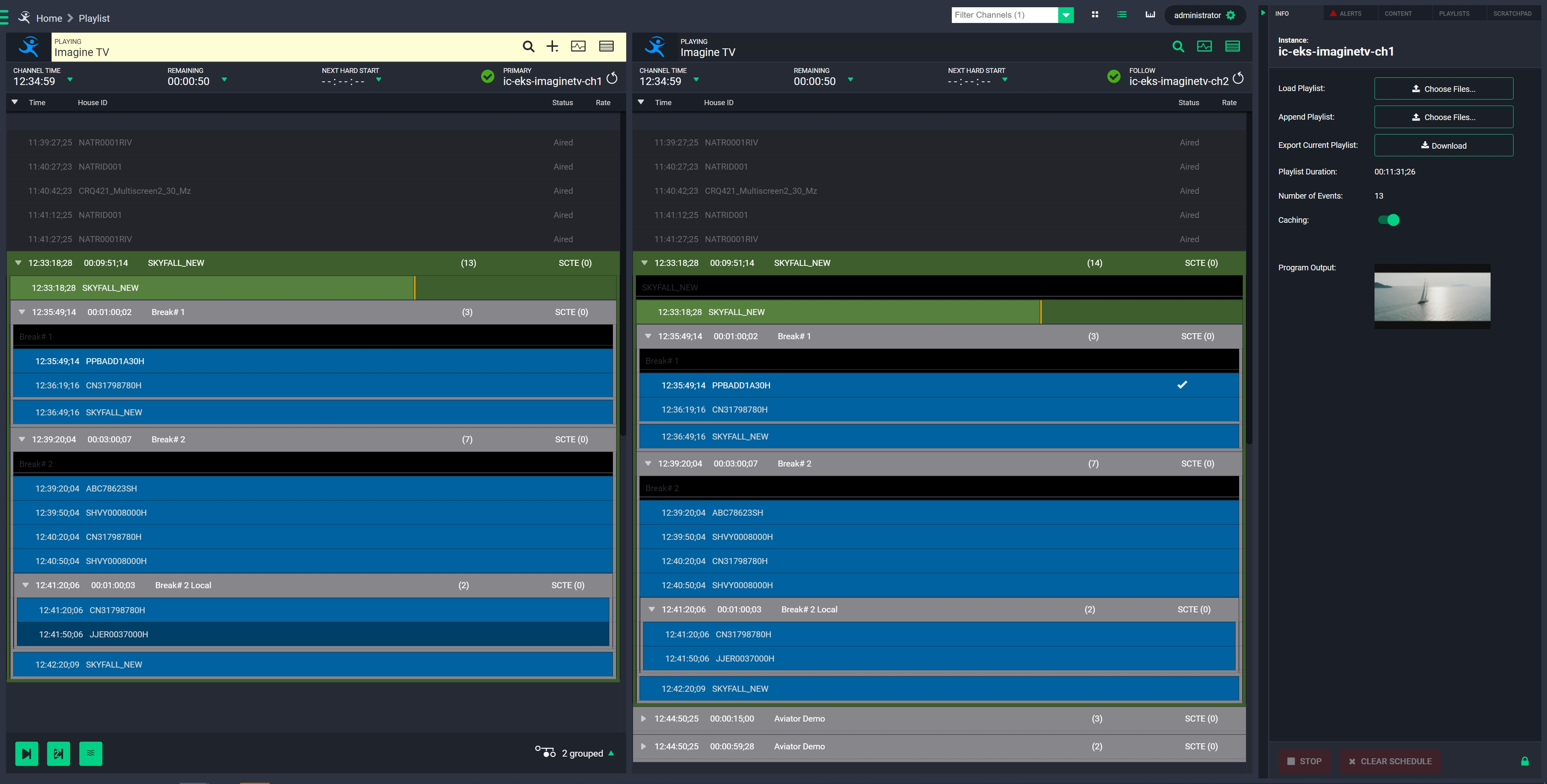Screen dimensions: 1547x784
Task: Click the take next event button
Action: [x=27, y=753]
